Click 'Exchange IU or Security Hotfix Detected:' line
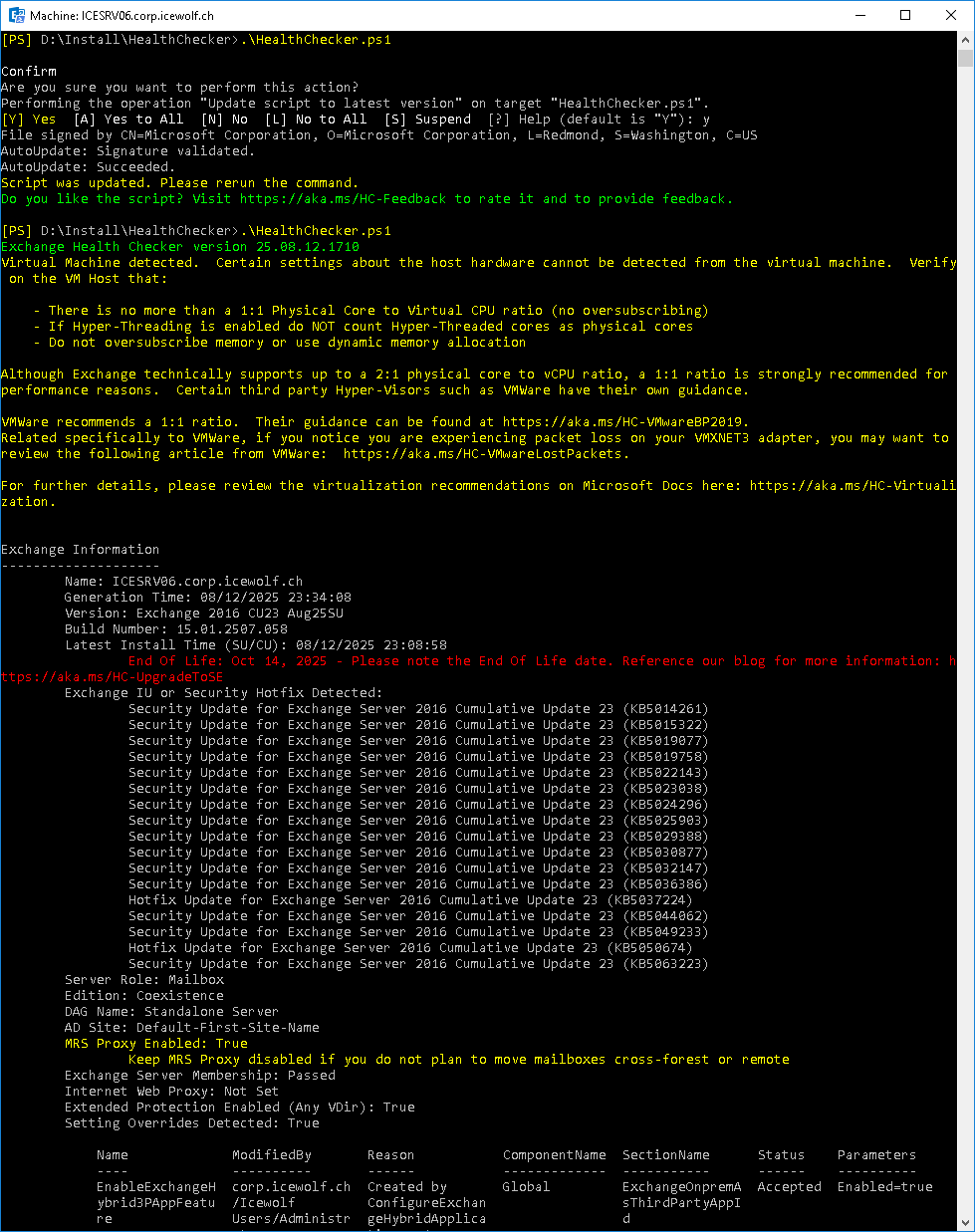 pyautogui.click(x=223, y=693)
